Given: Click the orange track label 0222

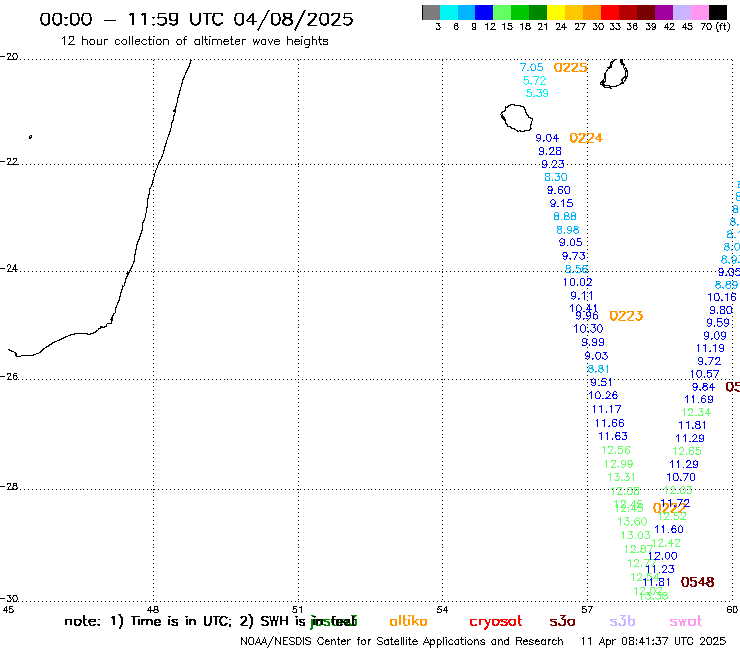Looking at the screenshot, I should pyautogui.click(x=669, y=508).
